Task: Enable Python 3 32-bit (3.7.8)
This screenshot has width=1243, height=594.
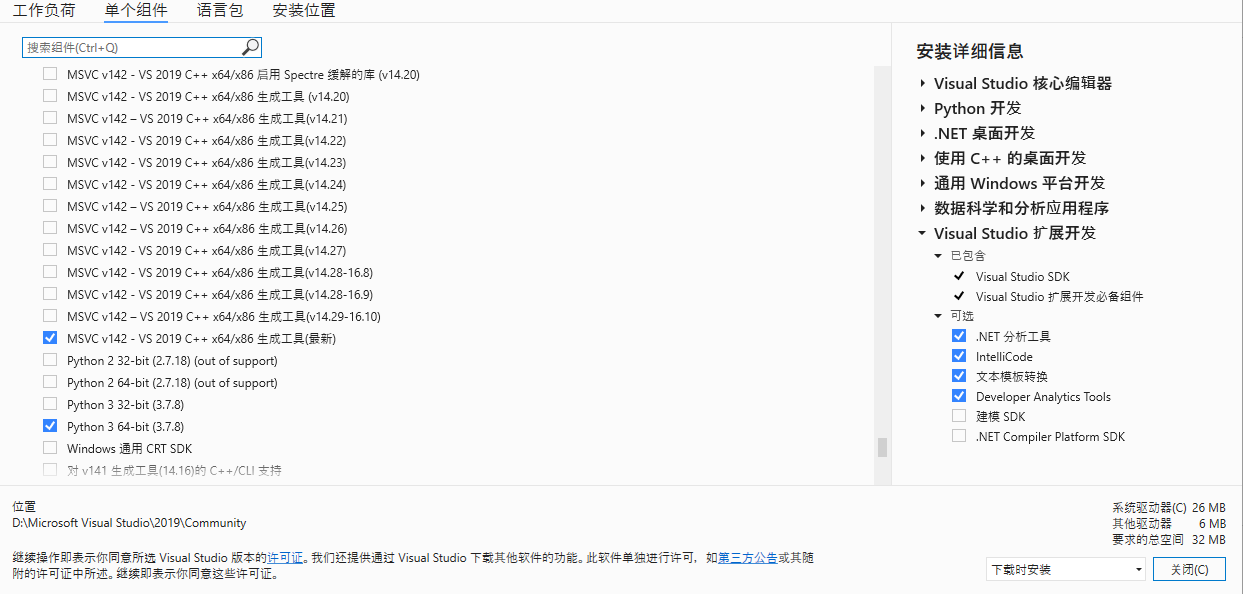Action: [x=50, y=403]
